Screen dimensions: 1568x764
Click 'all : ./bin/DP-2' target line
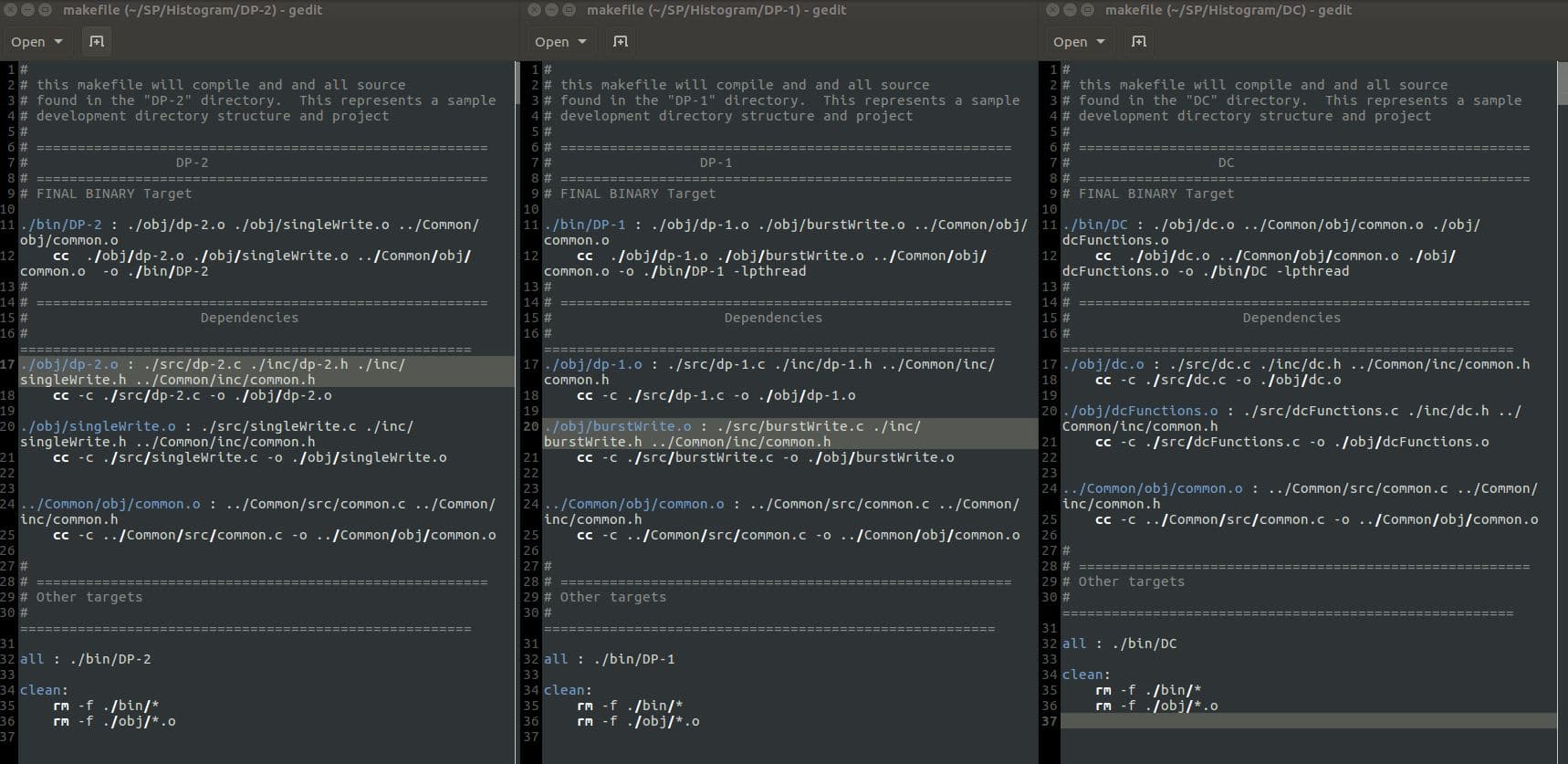point(86,659)
